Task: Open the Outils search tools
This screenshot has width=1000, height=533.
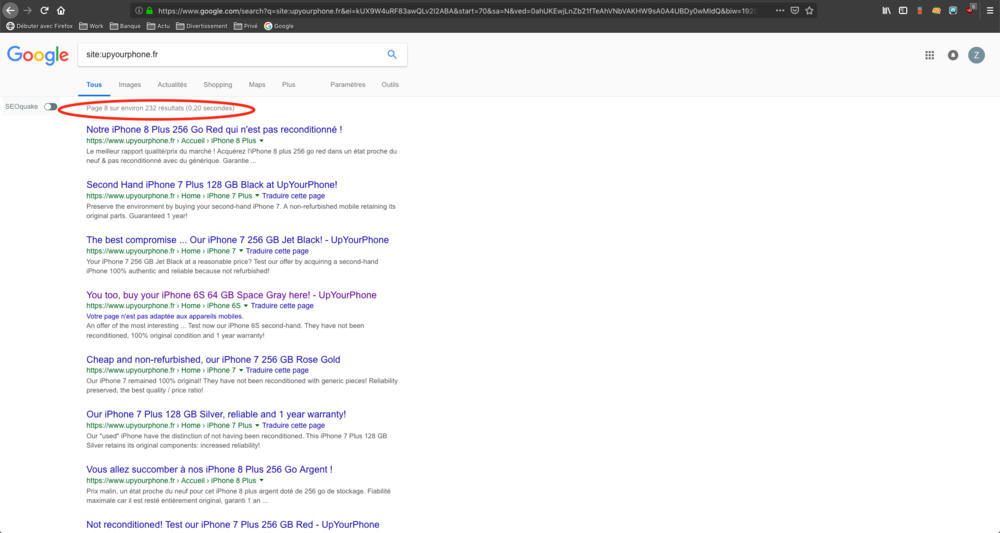Action: coord(390,85)
